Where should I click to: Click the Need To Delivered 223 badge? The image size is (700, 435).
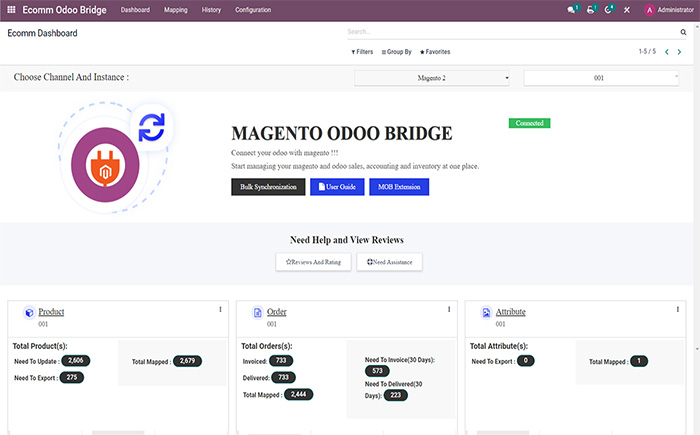tap(396, 395)
